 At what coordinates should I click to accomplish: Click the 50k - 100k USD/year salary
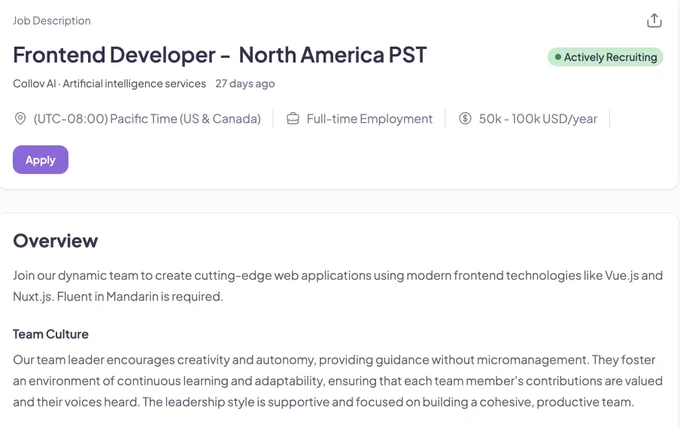coord(538,118)
